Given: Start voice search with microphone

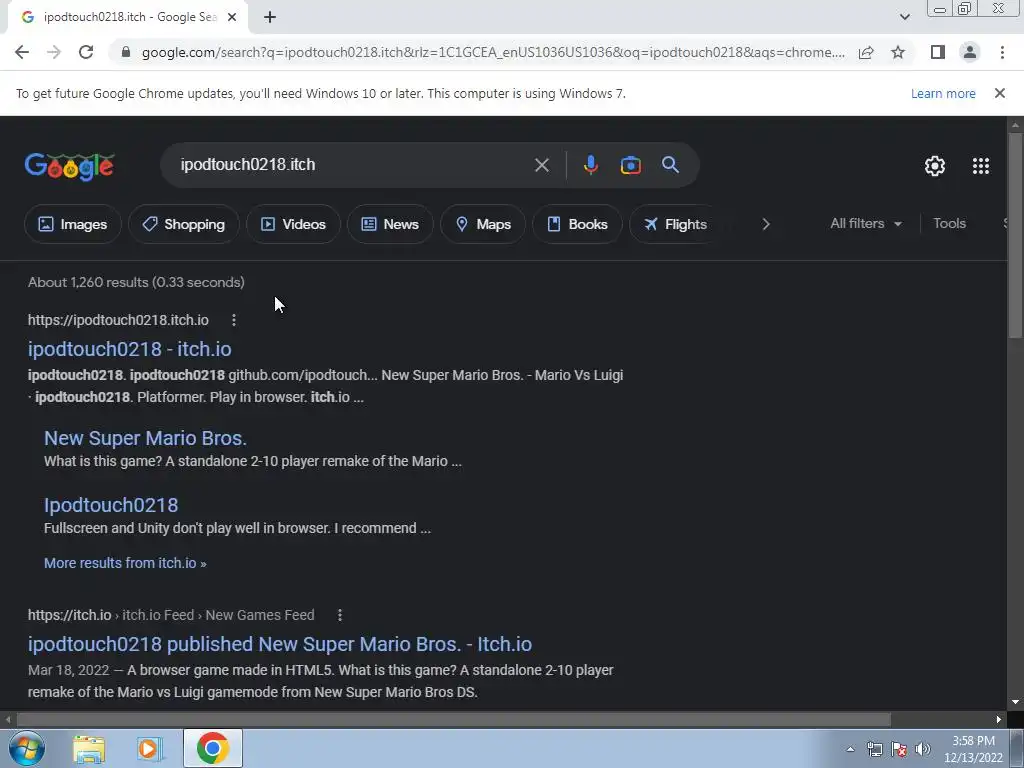Looking at the screenshot, I should [590, 165].
